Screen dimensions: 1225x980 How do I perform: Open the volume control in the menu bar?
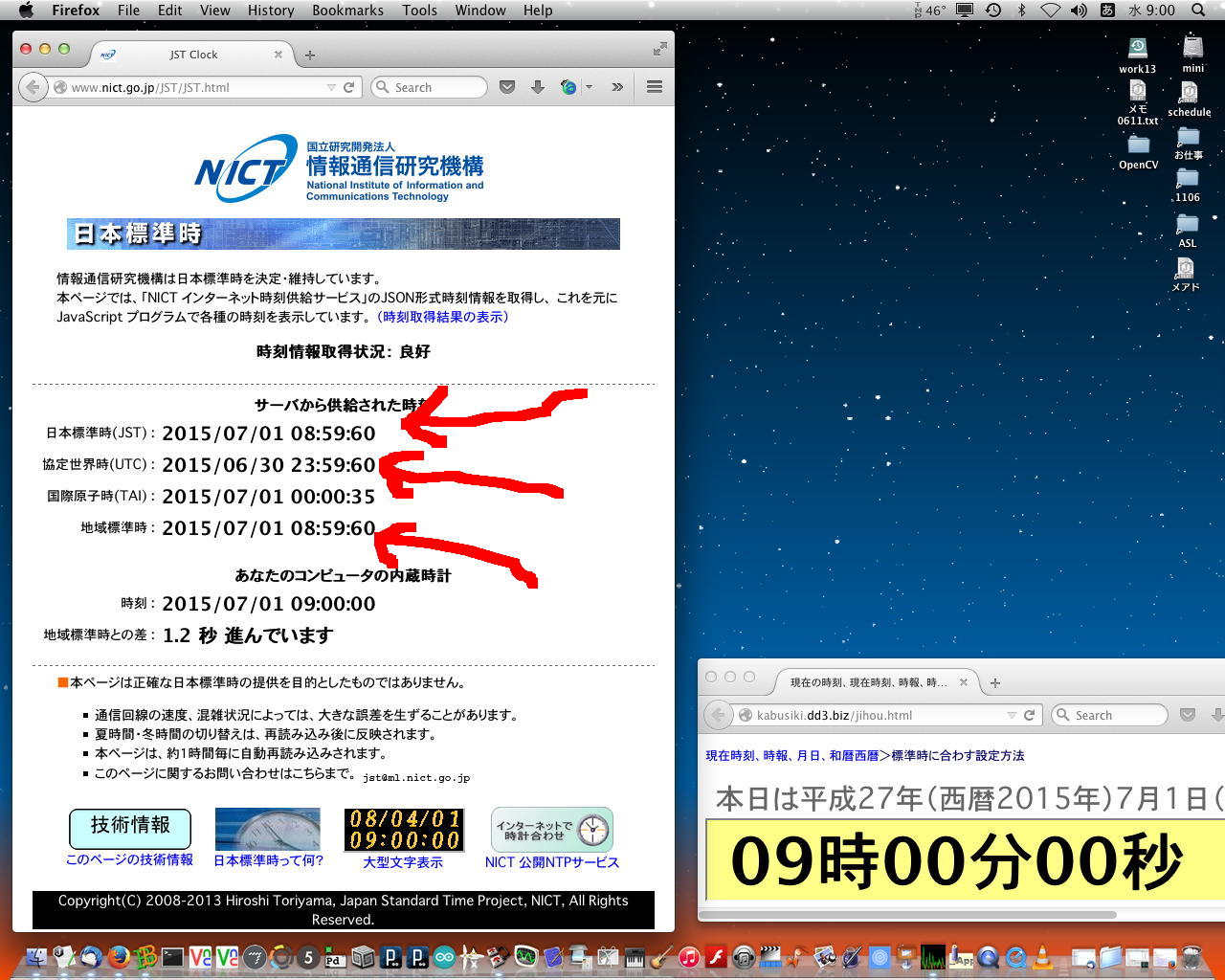coord(1079,11)
